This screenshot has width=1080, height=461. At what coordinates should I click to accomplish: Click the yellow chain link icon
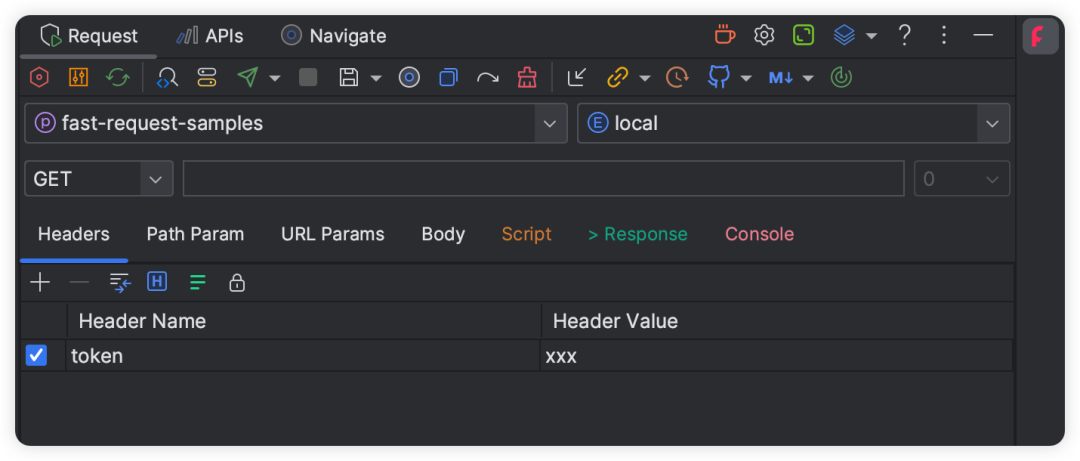[x=617, y=78]
